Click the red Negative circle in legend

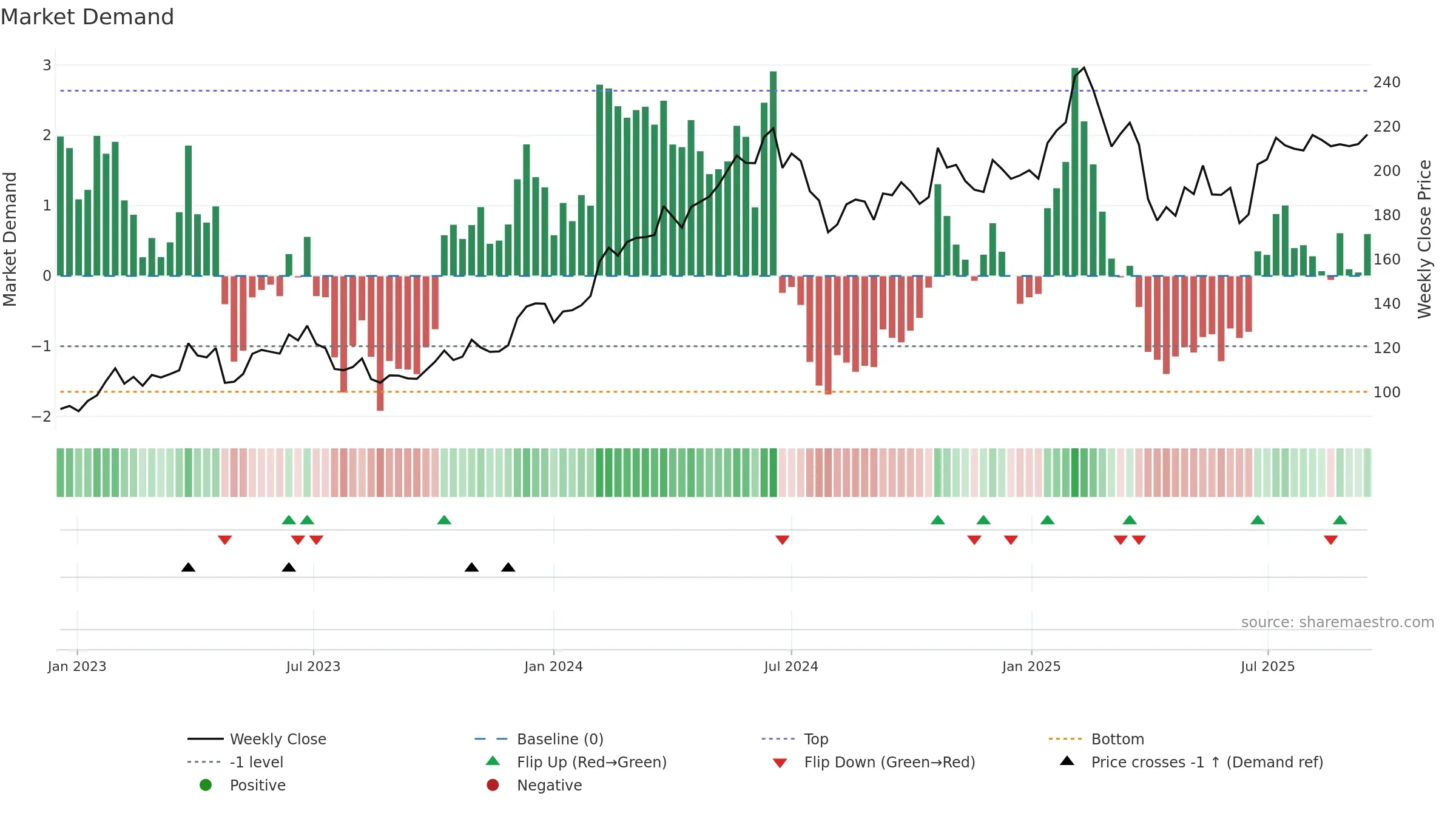coord(493,785)
